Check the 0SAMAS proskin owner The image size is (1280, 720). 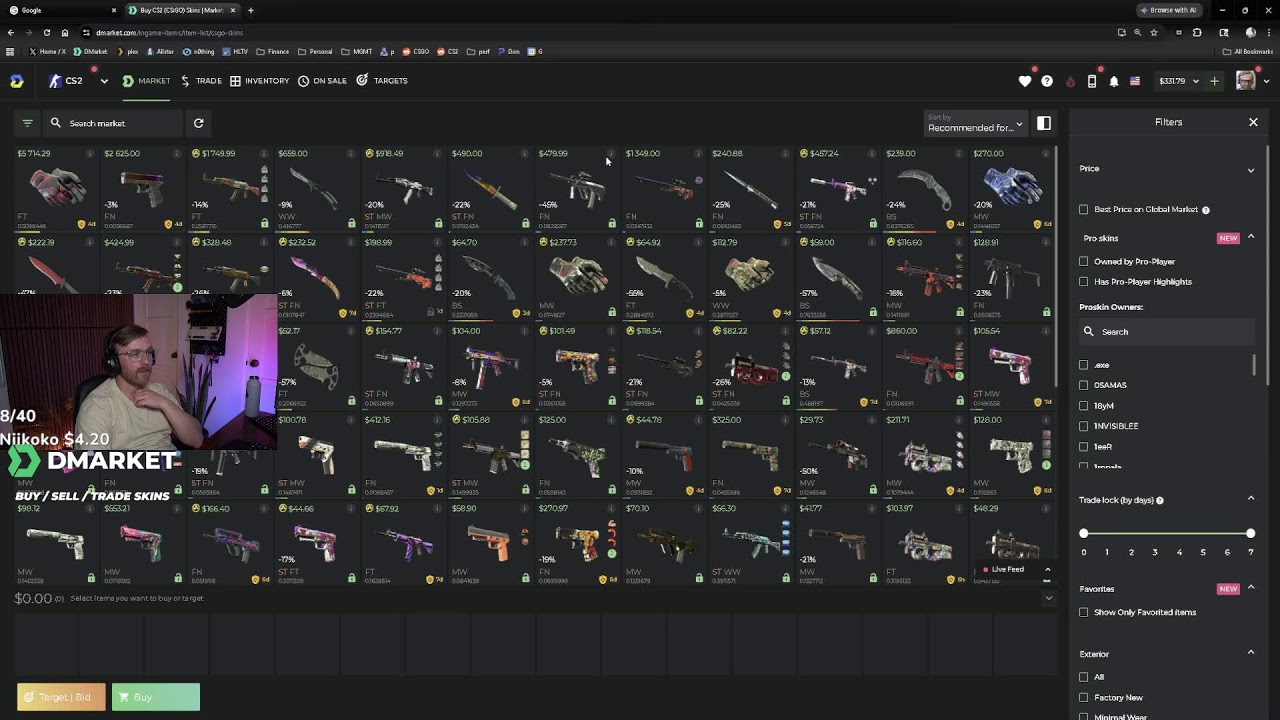(1084, 385)
